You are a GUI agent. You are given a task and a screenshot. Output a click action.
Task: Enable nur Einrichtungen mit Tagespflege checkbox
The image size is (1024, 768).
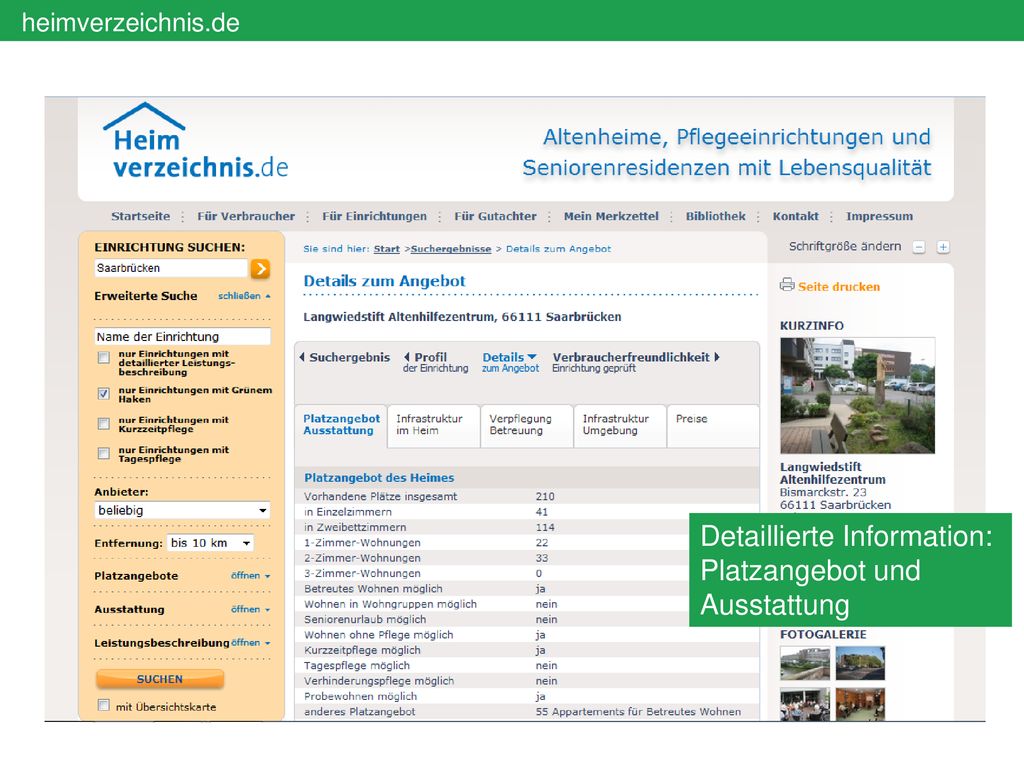point(103,453)
